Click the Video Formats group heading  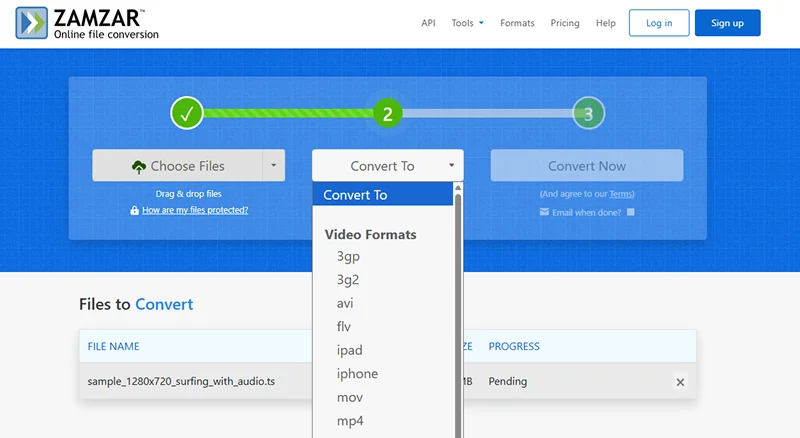[370, 234]
